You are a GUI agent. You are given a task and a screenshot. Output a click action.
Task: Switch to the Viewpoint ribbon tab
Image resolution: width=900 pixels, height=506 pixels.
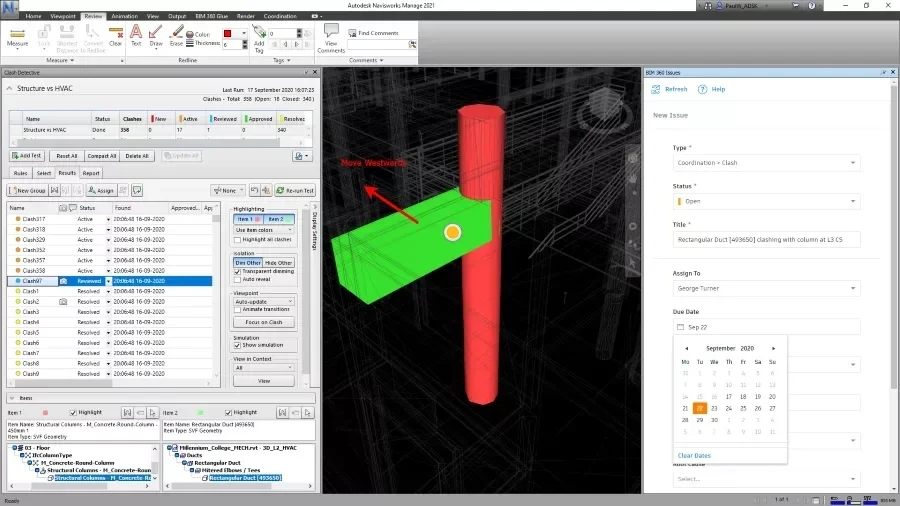(x=62, y=17)
